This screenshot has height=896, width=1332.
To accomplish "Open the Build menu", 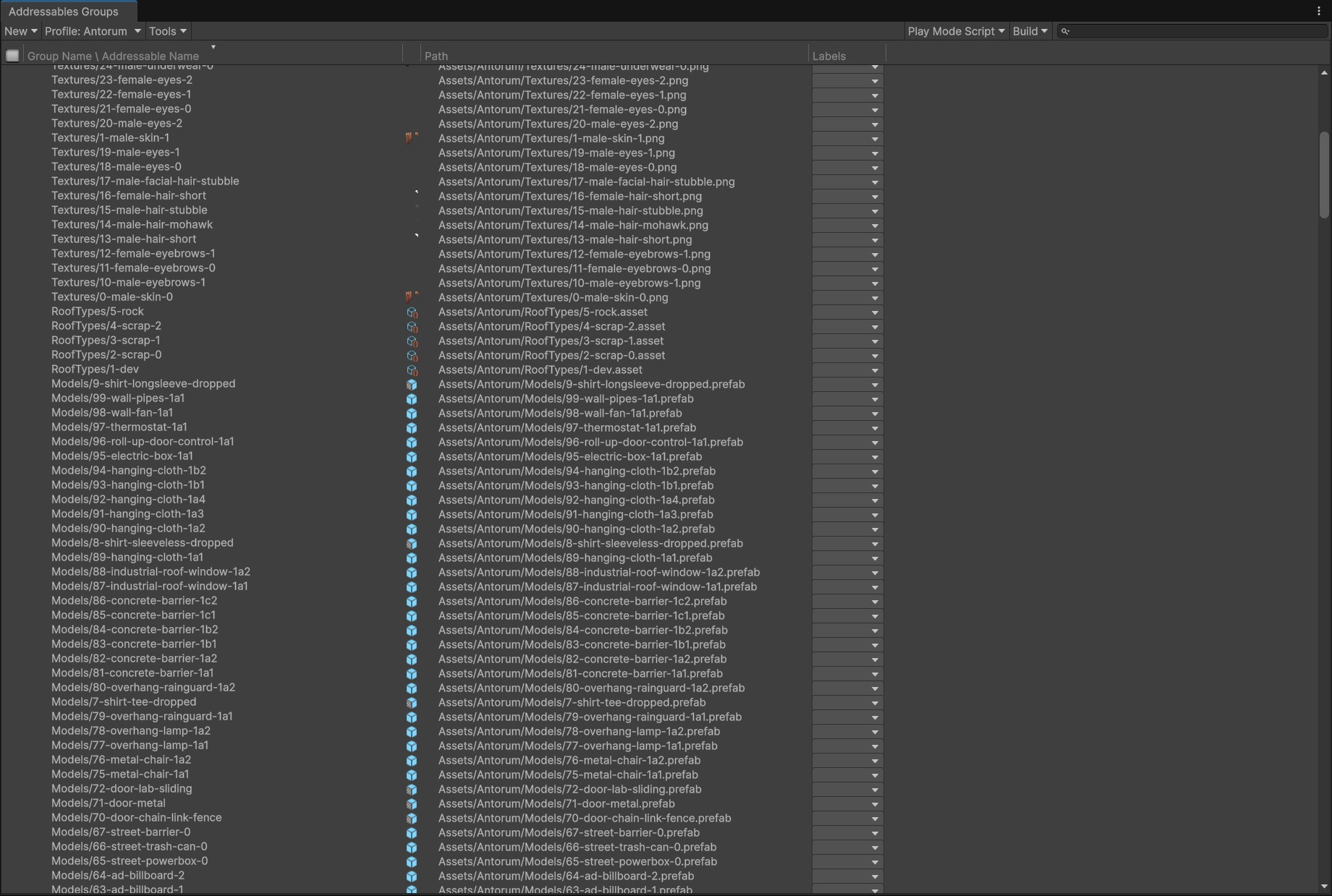I will pyautogui.click(x=1030, y=31).
